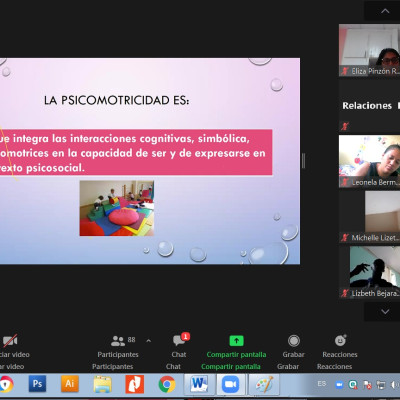This screenshot has width=400, height=400.
Task: Select Michelle Lizet's video thumbnail
Action: 369,217
